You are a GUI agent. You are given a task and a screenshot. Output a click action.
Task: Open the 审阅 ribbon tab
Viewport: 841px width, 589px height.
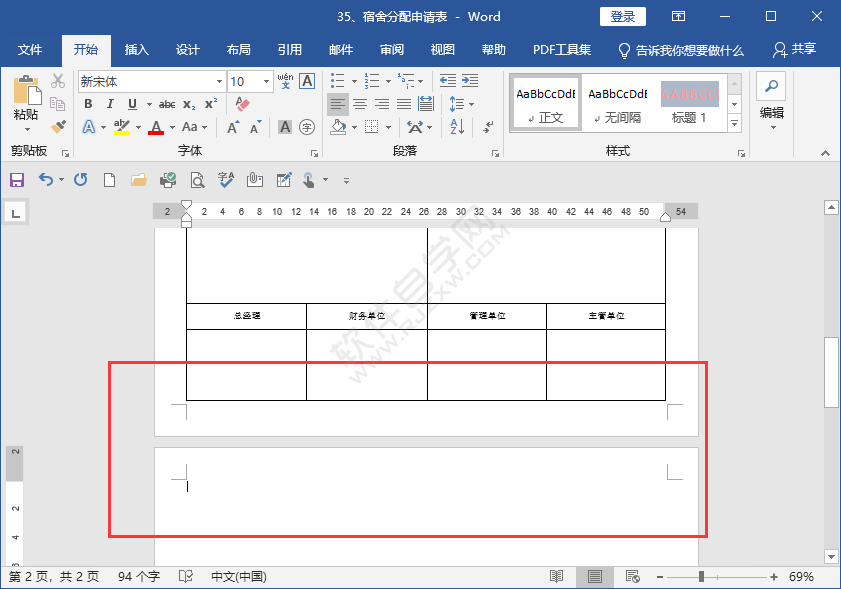coord(391,49)
